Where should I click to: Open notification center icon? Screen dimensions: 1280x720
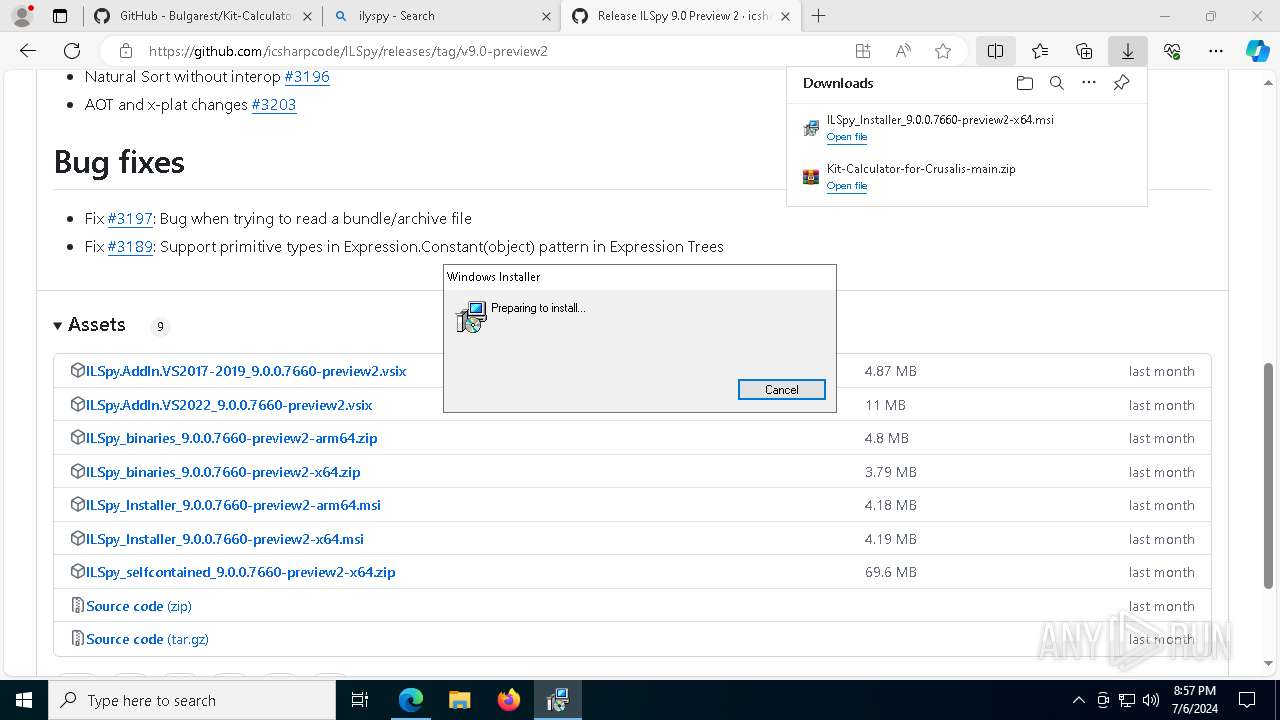point(1247,700)
